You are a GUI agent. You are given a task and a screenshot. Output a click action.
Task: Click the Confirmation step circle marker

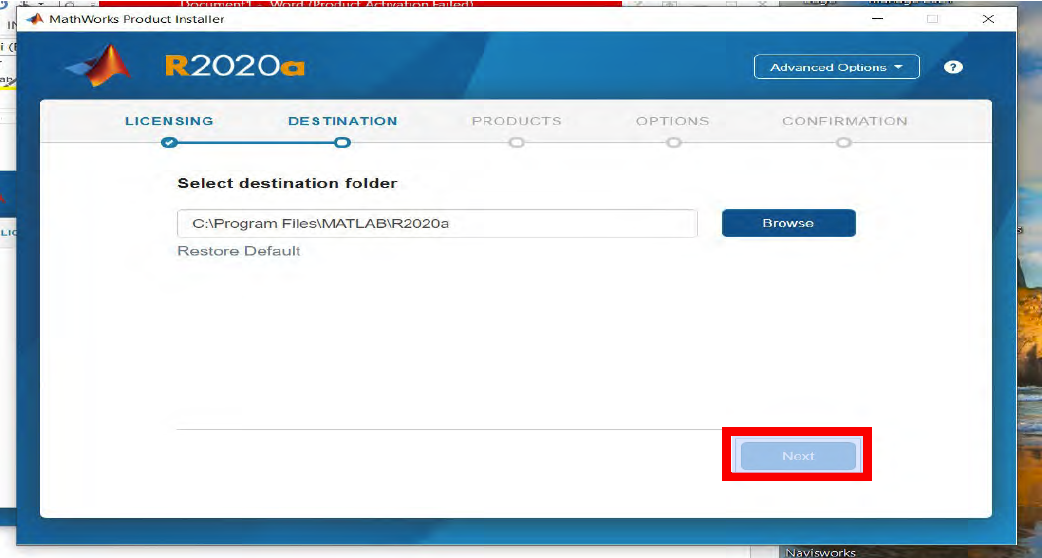pyautogui.click(x=844, y=142)
